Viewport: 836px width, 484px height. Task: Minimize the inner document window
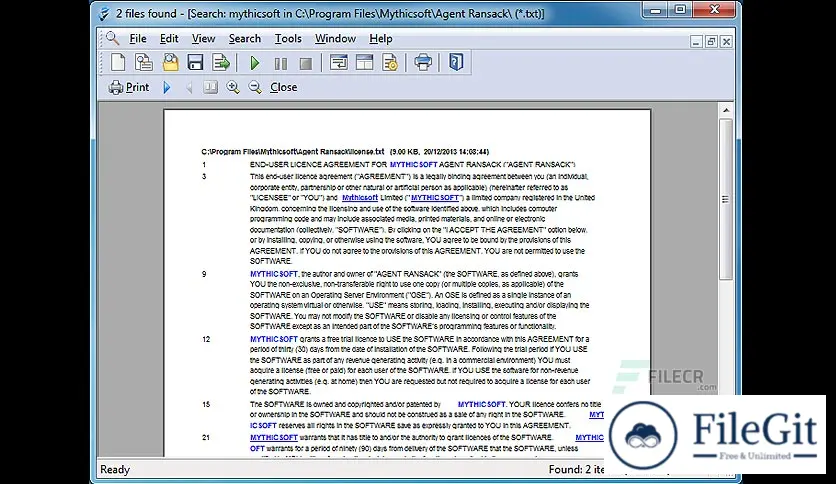[x=696, y=42]
